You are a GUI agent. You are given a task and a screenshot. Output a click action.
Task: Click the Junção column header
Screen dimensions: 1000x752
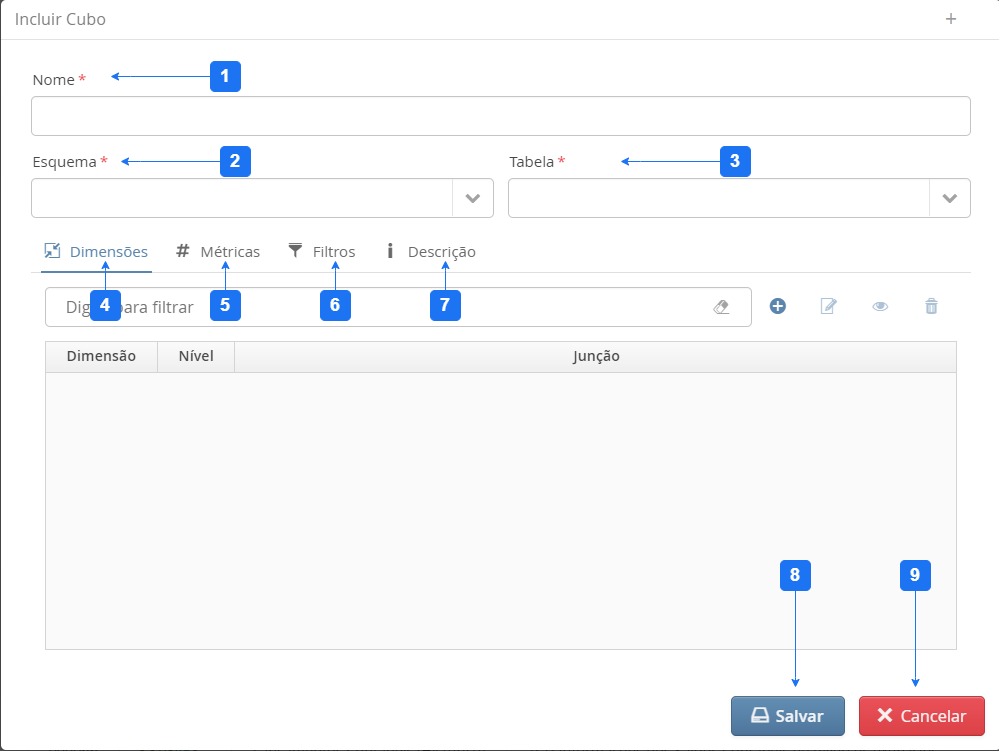tap(595, 357)
